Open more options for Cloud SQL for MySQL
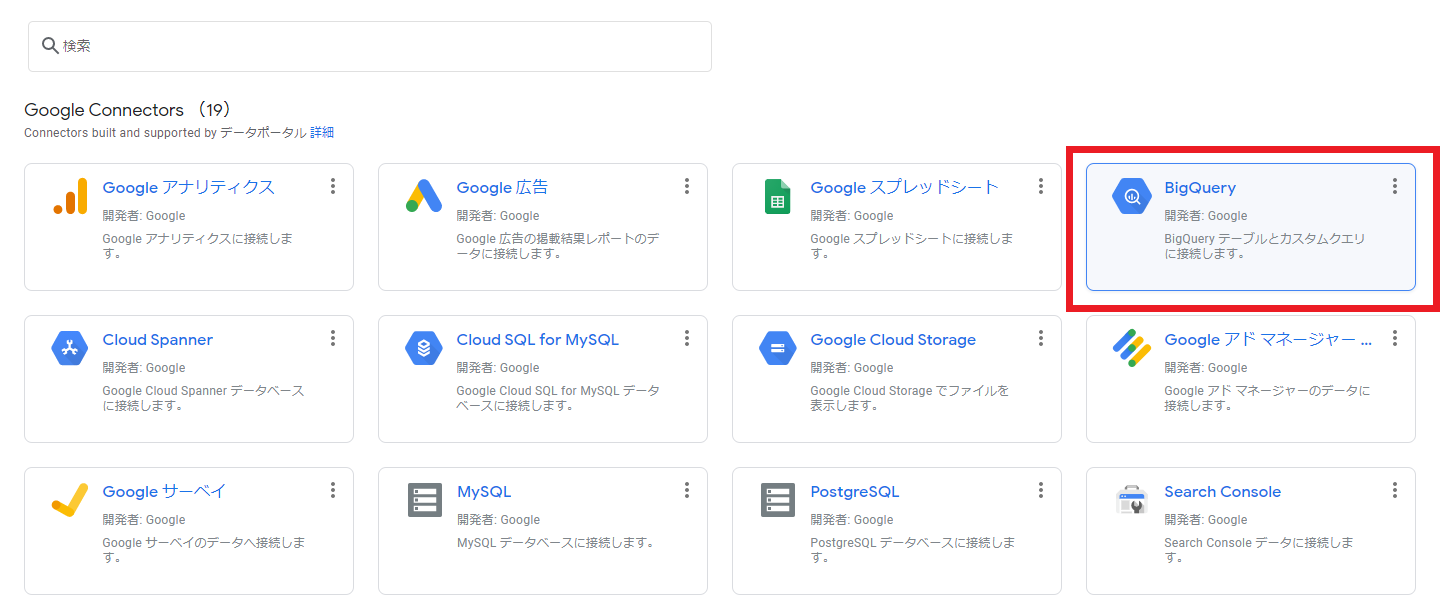The width and height of the screenshot is (1446, 605). click(687, 338)
